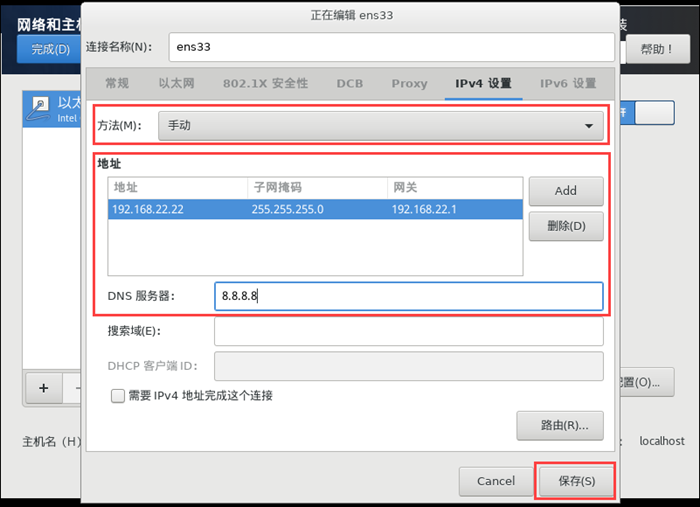Click the plus button to add a device
This screenshot has width=700, height=507.
(x=43, y=387)
